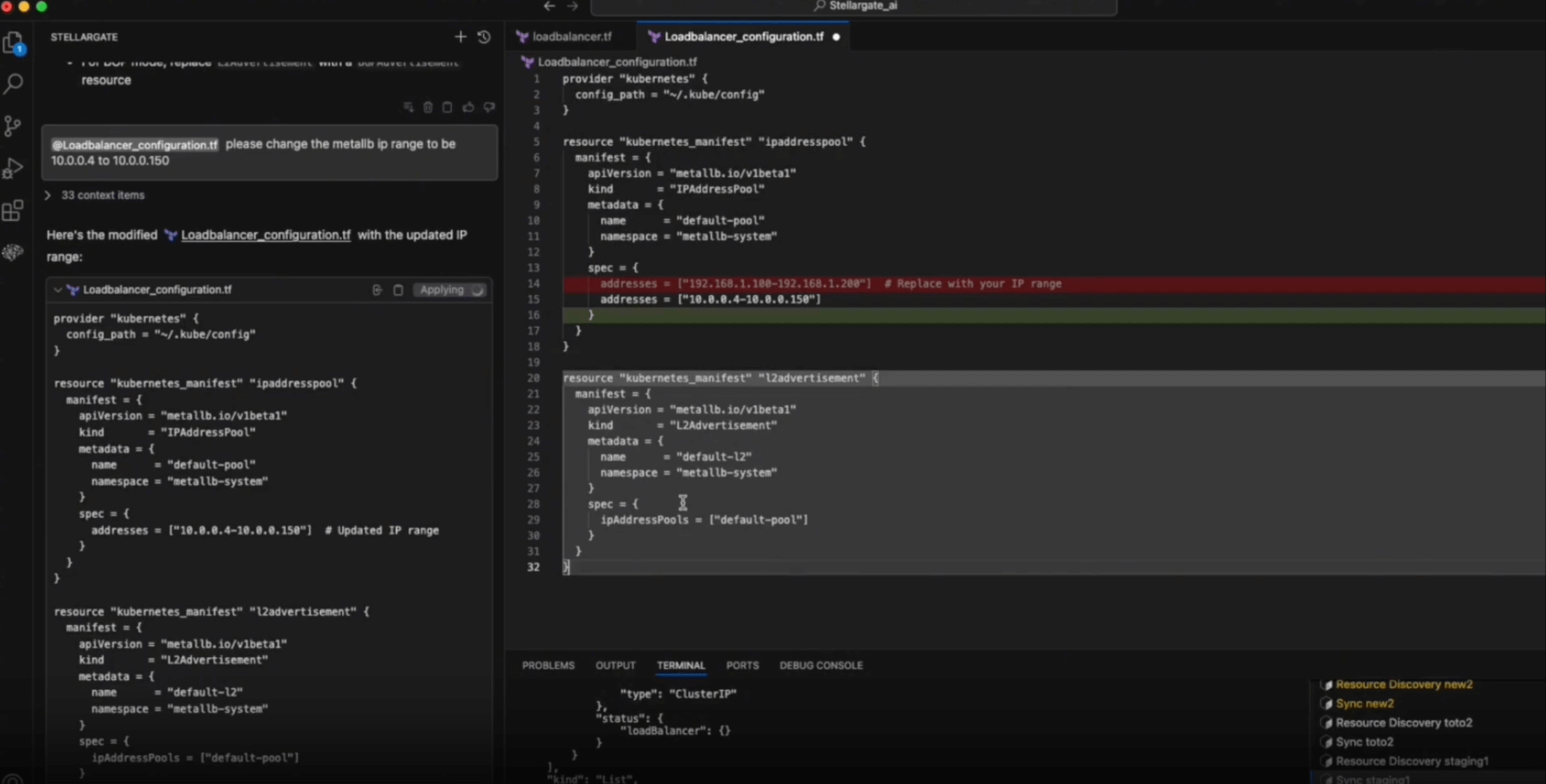This screenshot has width=1546, height=784.
Task: Open the Stellargate brain icon panel
Action: coord(13,252)
